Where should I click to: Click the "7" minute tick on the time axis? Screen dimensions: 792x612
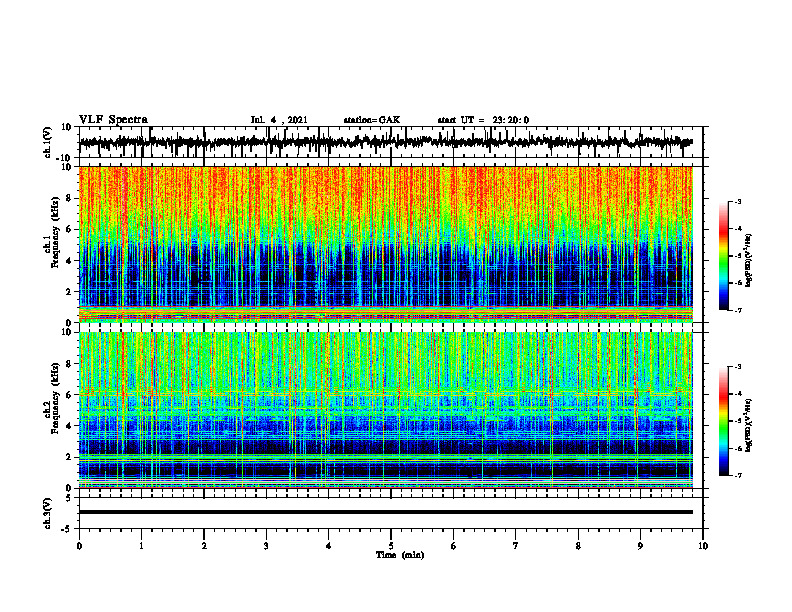click(x=516, y=546)
